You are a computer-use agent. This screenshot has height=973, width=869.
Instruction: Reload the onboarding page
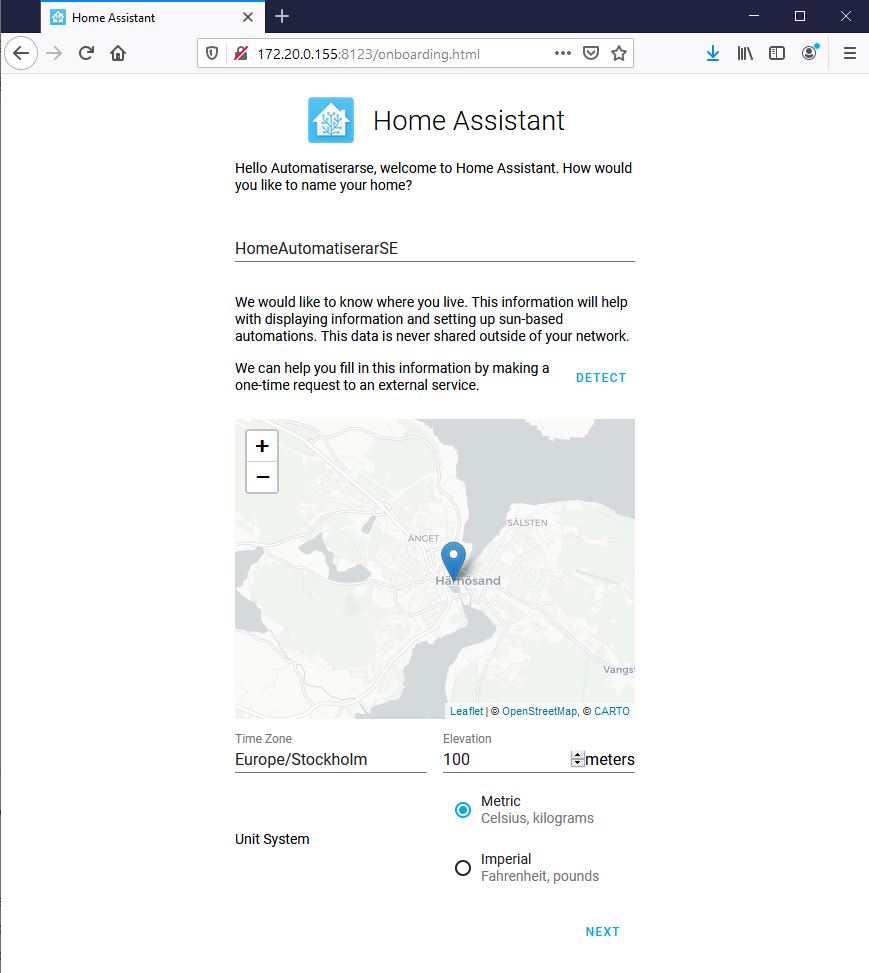click(86, 53)
